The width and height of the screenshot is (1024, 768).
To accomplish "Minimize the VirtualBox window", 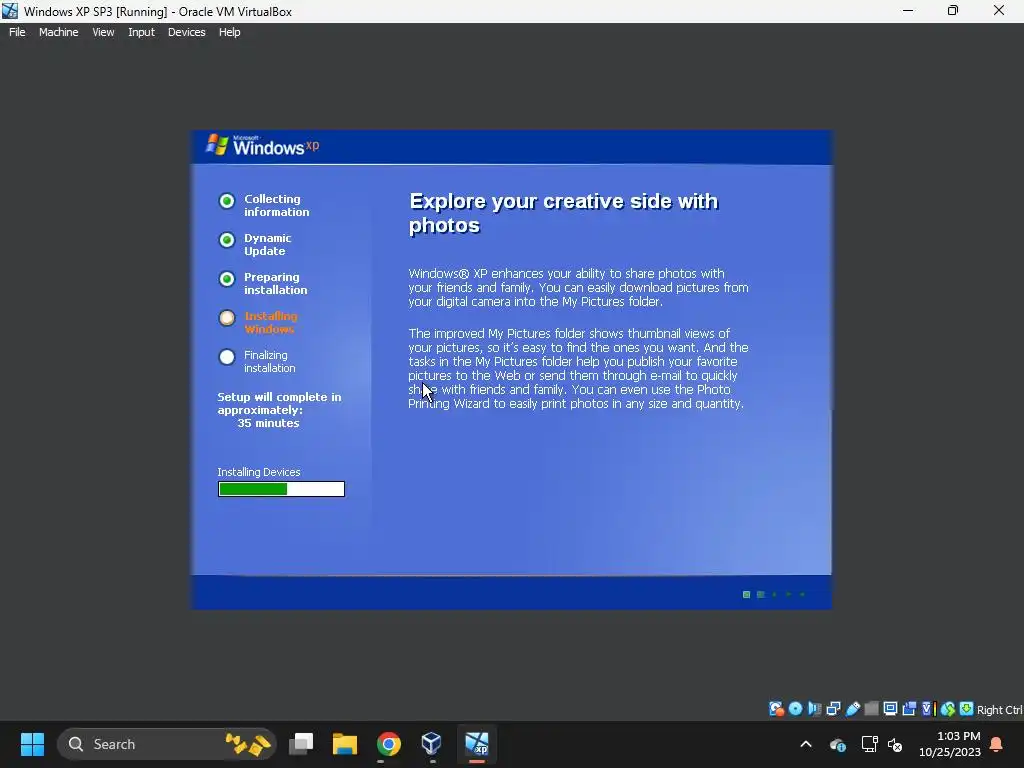I will click(x=908, y=11).
